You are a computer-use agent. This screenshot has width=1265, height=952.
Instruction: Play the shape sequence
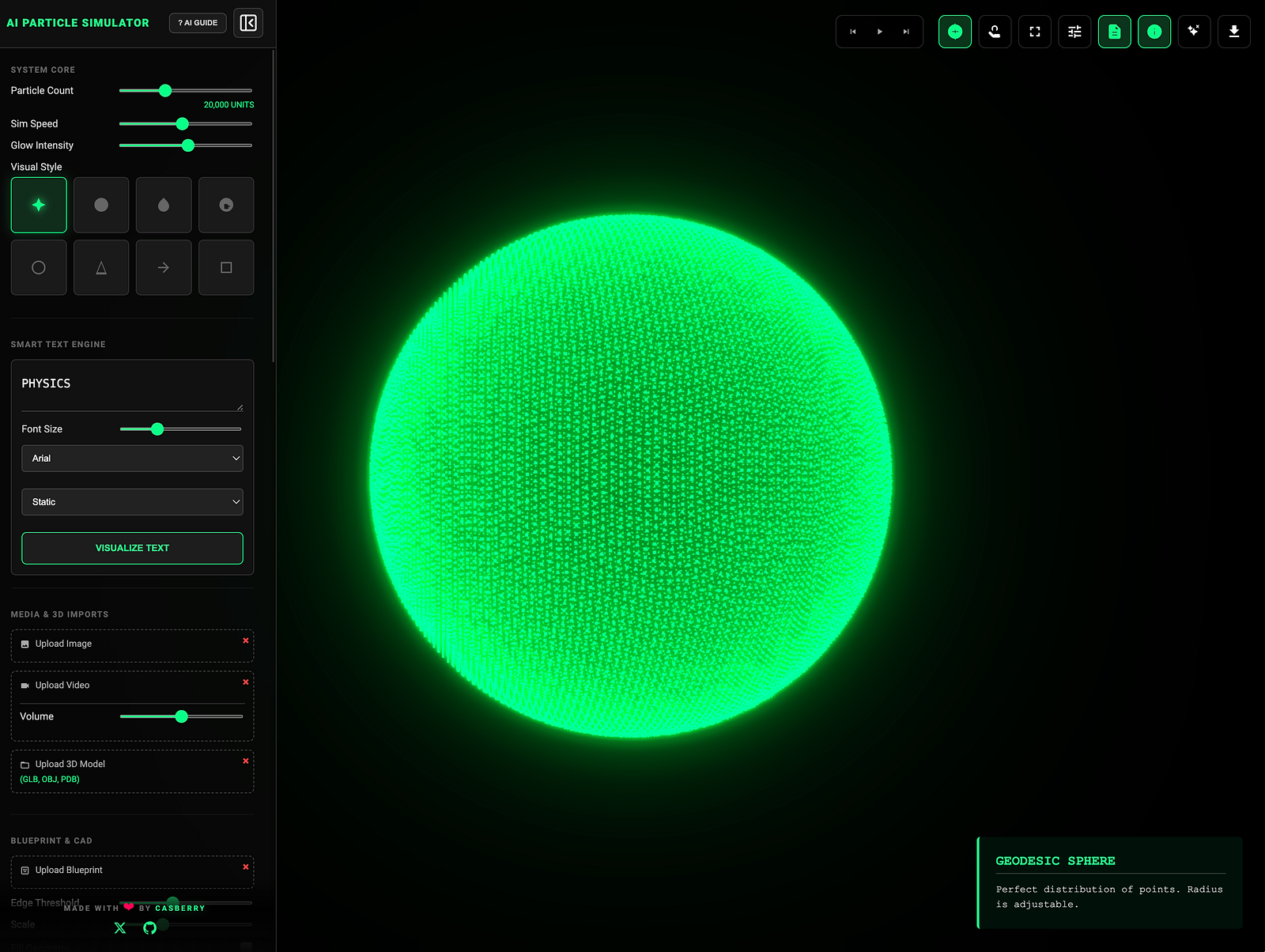click(879, 32)
